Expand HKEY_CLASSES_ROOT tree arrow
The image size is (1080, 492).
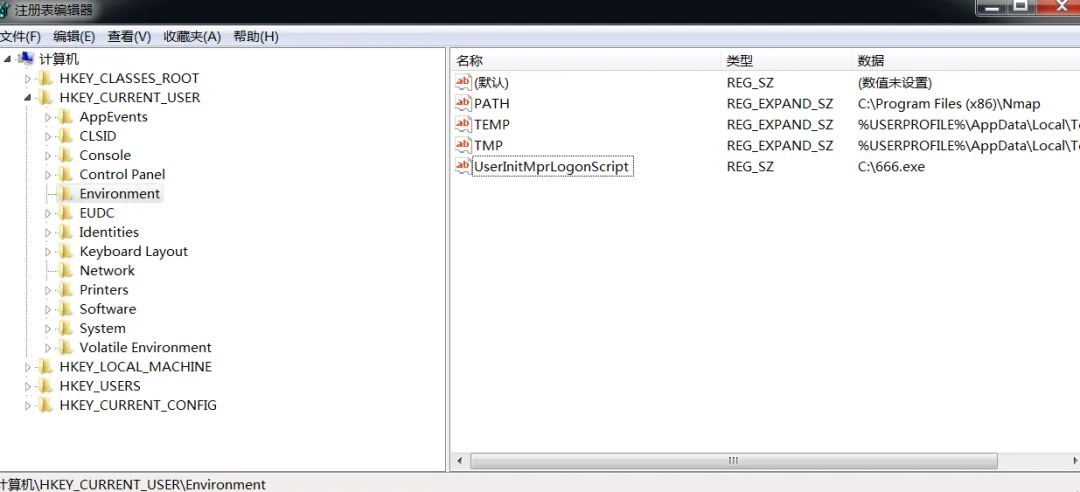click(x=28, y=79)
